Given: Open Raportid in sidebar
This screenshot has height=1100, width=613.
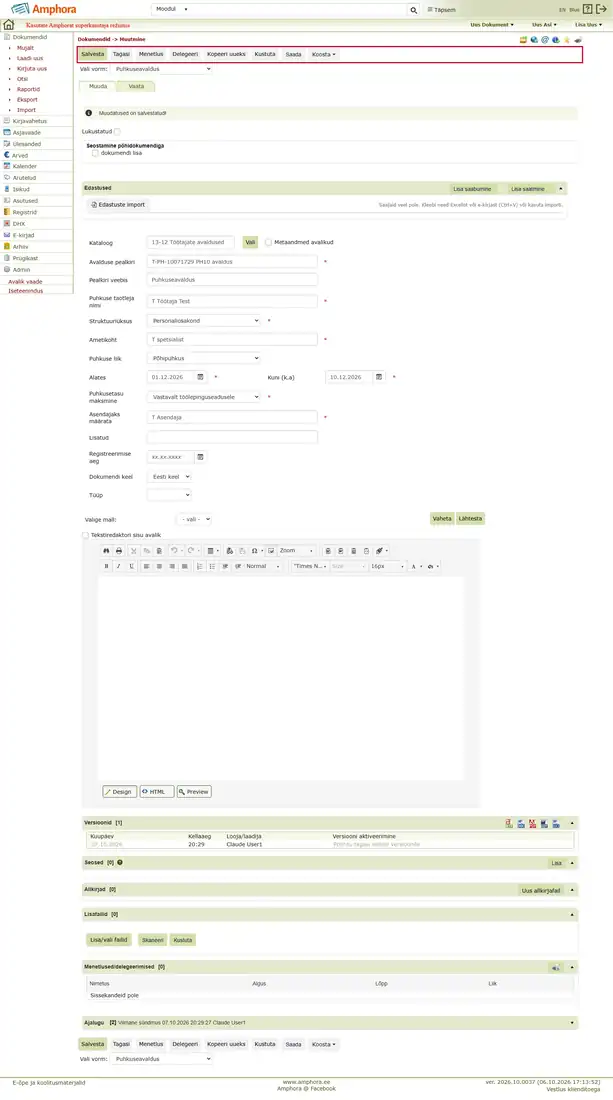Looking at the screenshot, I should (x=29, y=89).
